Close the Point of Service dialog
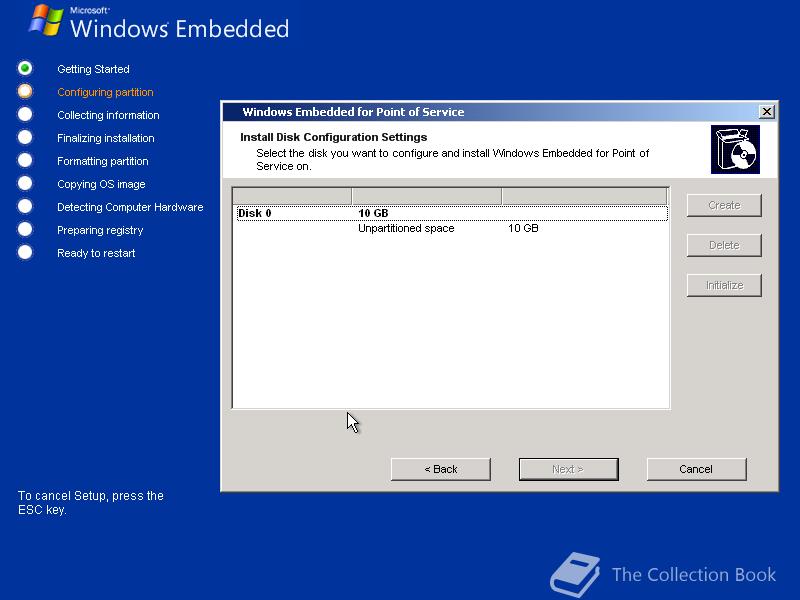The height and width of the screenshot is (600, 800). [x=766, y=112]
